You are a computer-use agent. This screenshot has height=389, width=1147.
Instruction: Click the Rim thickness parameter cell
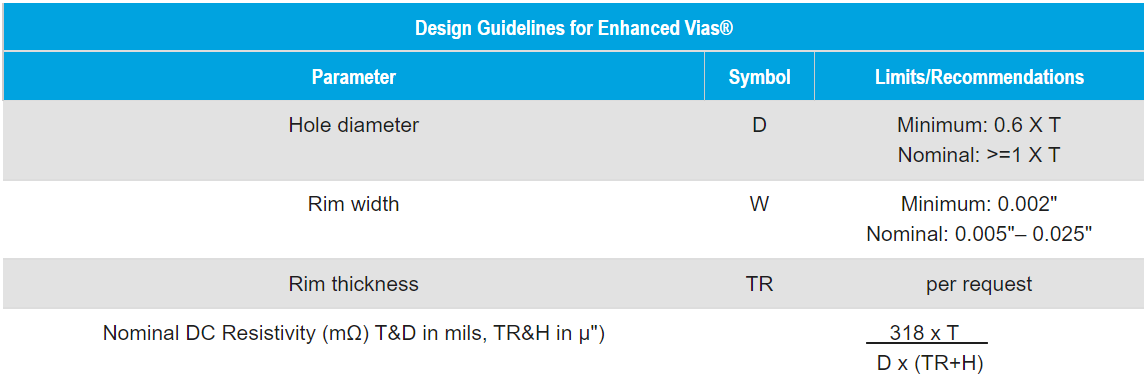tap(354, 284)
